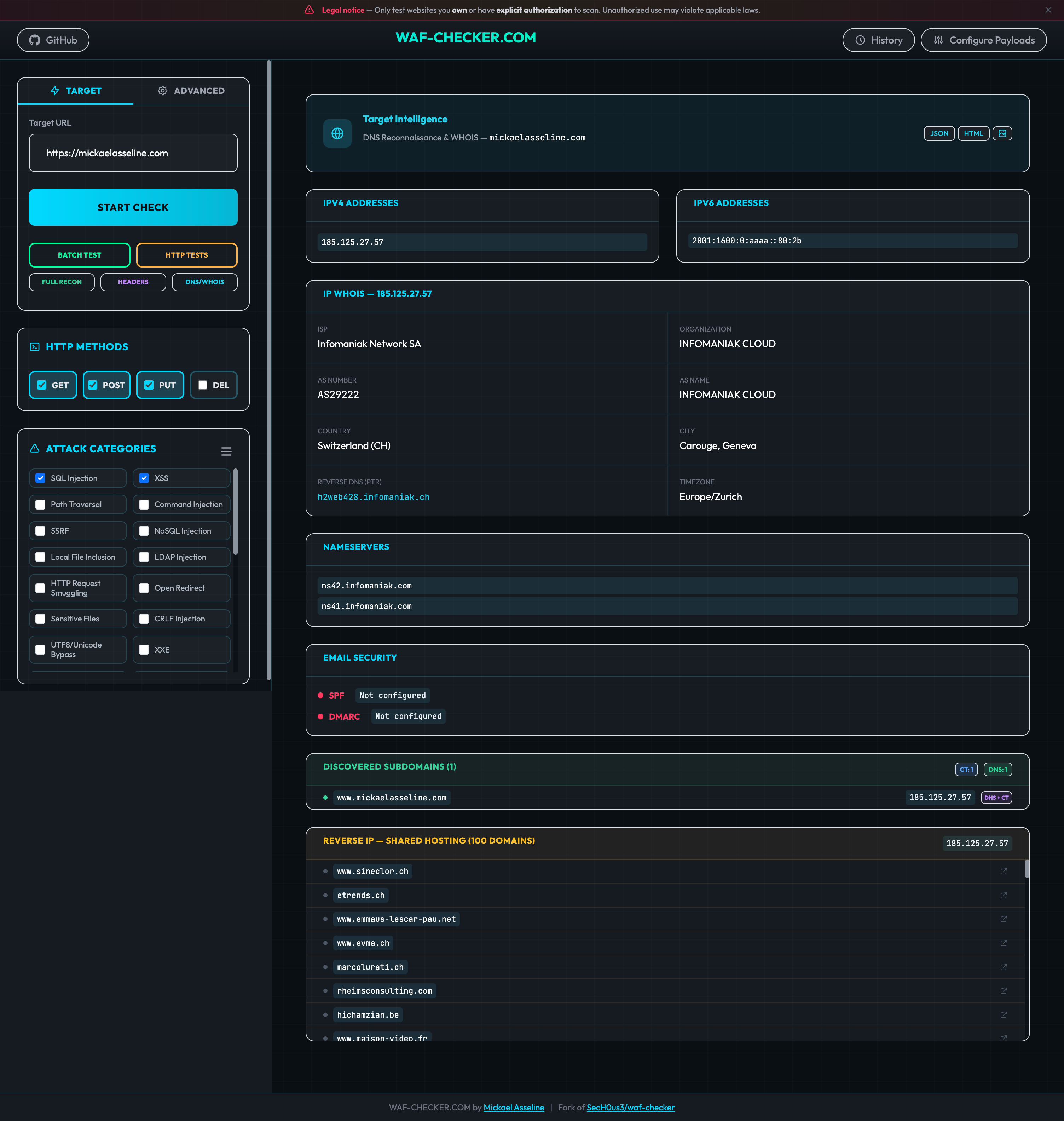Open Mickael Asseline's profile link in footer
The image size is (1064, 1121).
[x=513, y=1108]
